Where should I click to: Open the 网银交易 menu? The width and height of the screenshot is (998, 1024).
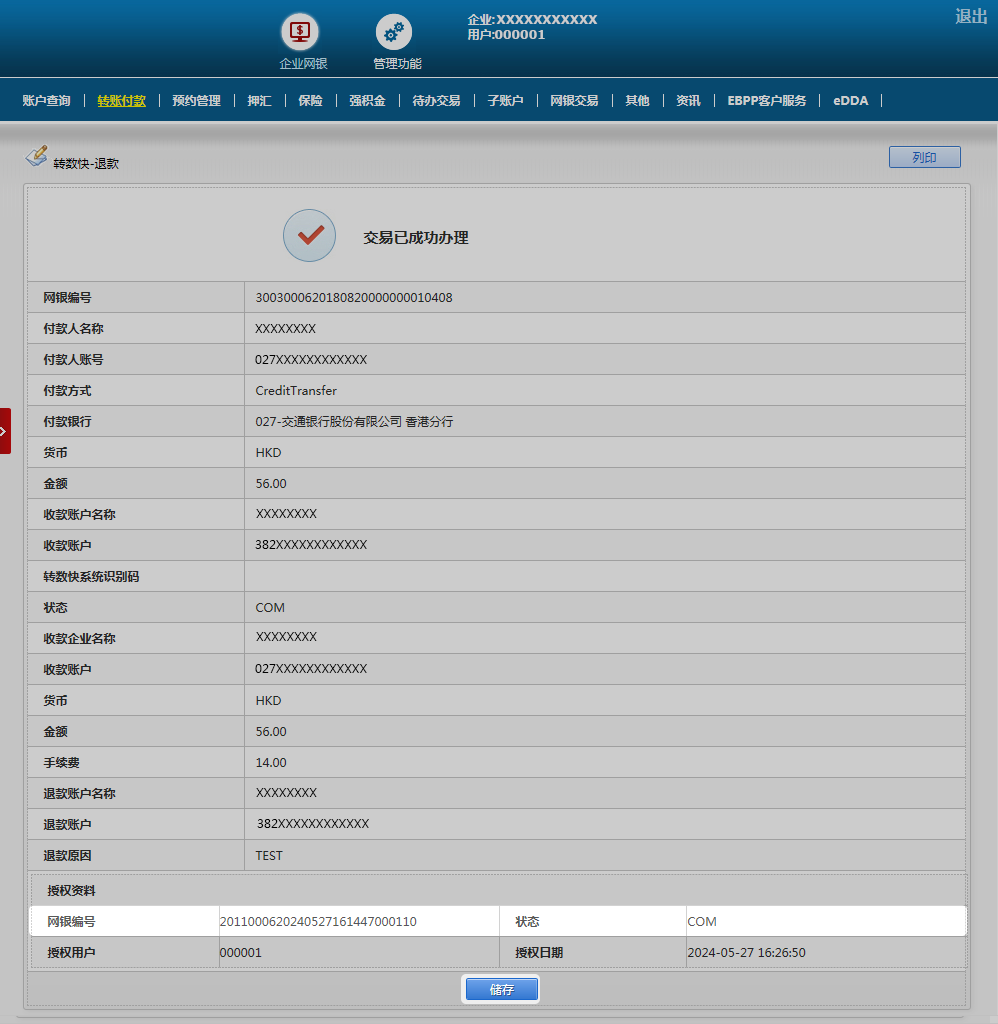coord(574,101)
